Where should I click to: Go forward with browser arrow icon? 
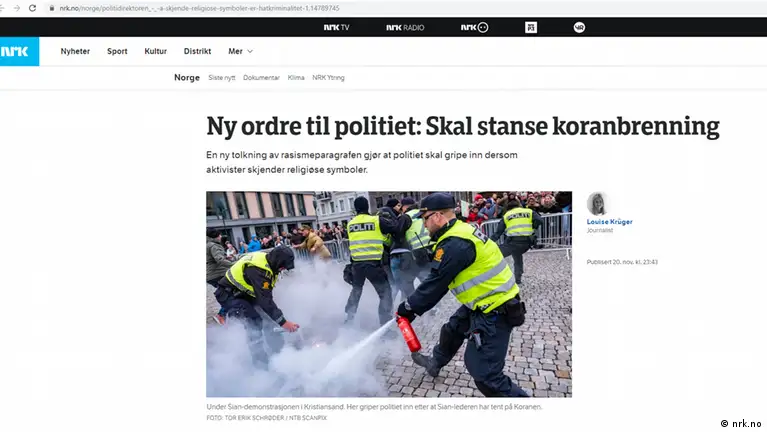pyautogui.click(x=17, y=8)
